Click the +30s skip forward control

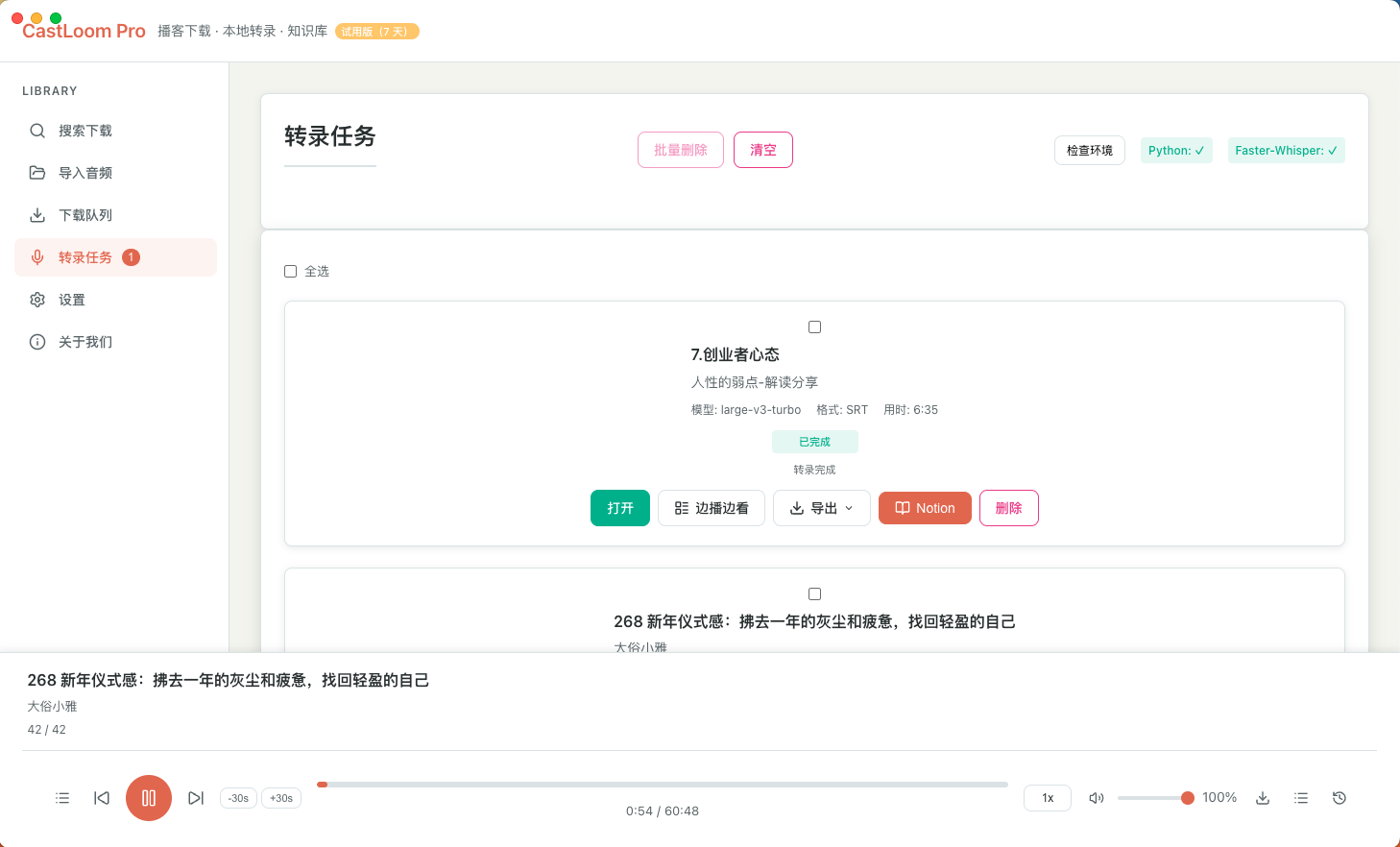pyautogui.click(x=280, y=797)
